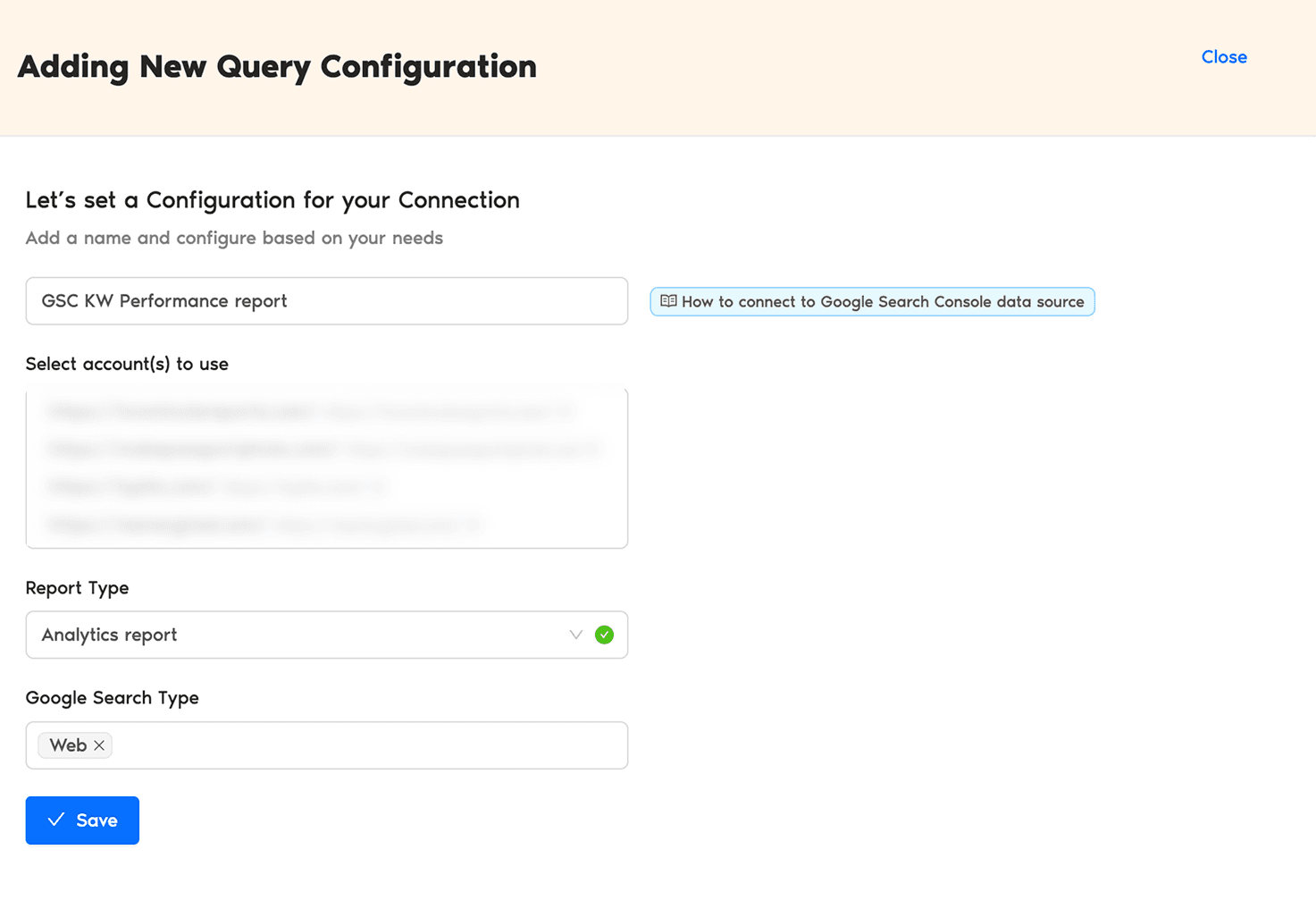This screenshot has height=917, width=1316.
Task: Open the Report Type dropdown
Action: click(x=326, y=635)
